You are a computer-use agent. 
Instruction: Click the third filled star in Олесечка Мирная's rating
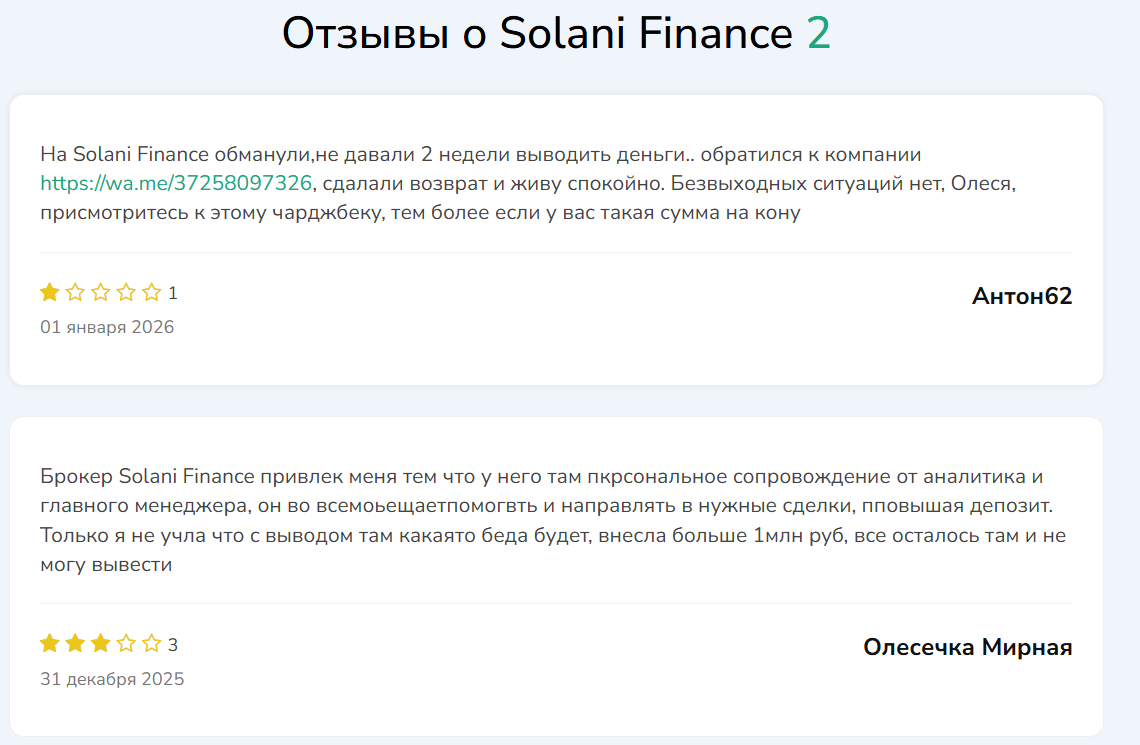(x=100, y=644)
